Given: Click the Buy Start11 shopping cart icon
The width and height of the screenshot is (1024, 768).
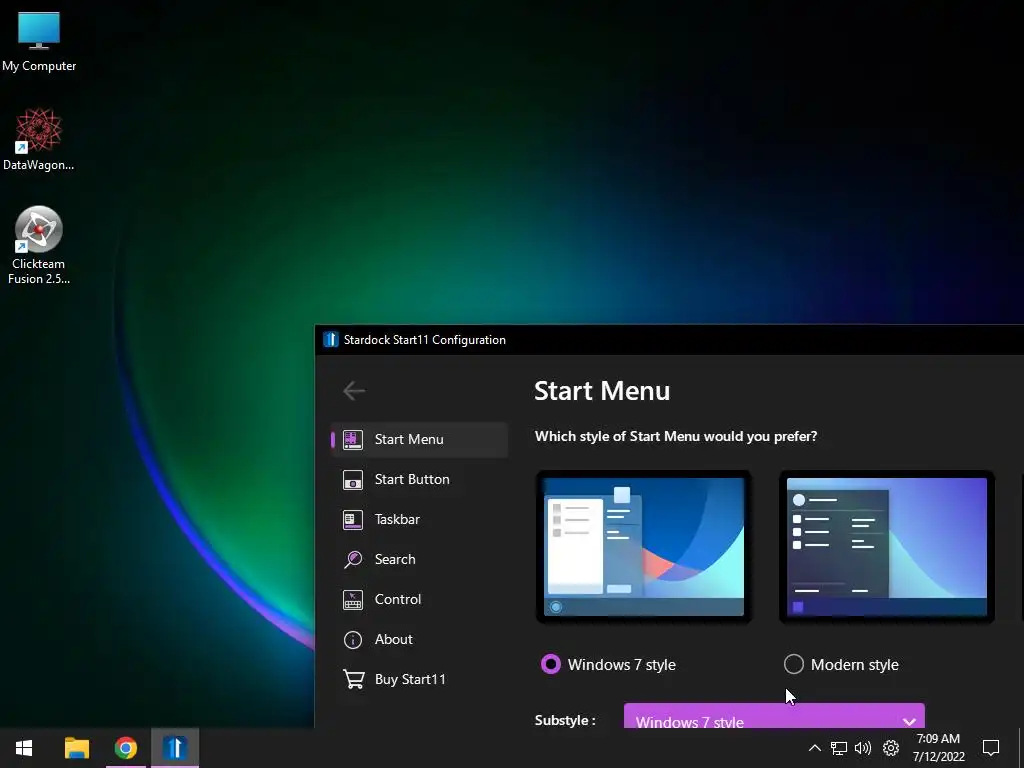Looking at the screenshot, I should point(353,679).
